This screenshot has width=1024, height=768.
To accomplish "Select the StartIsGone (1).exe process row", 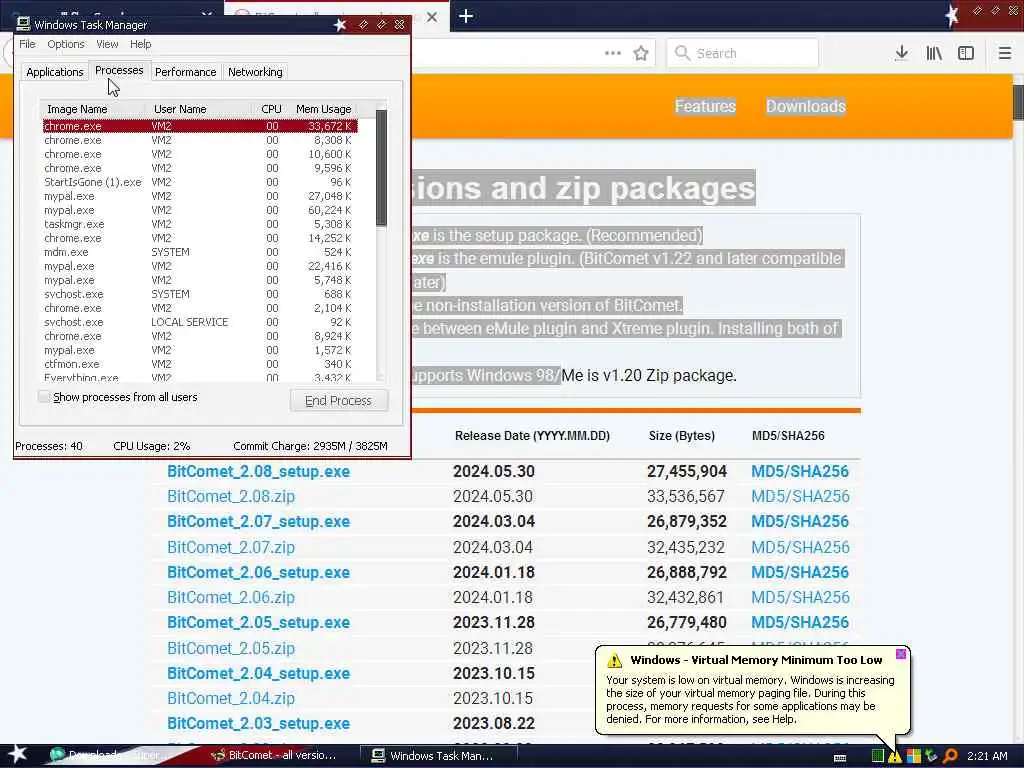I will (x=199, y=182).
